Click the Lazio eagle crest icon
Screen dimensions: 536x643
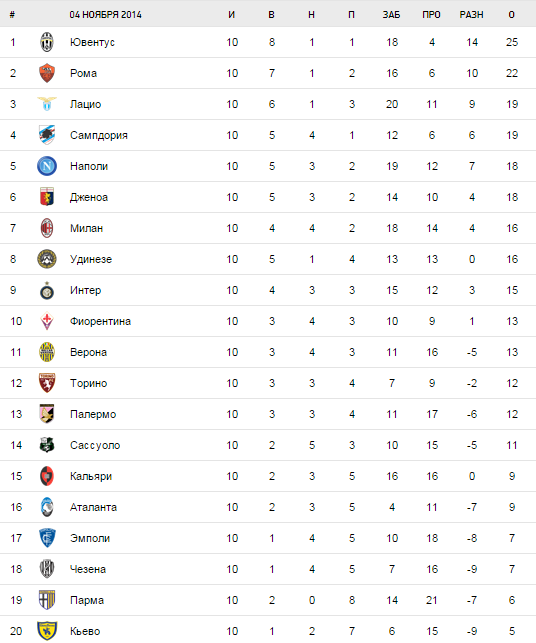[x=47, y=104]
